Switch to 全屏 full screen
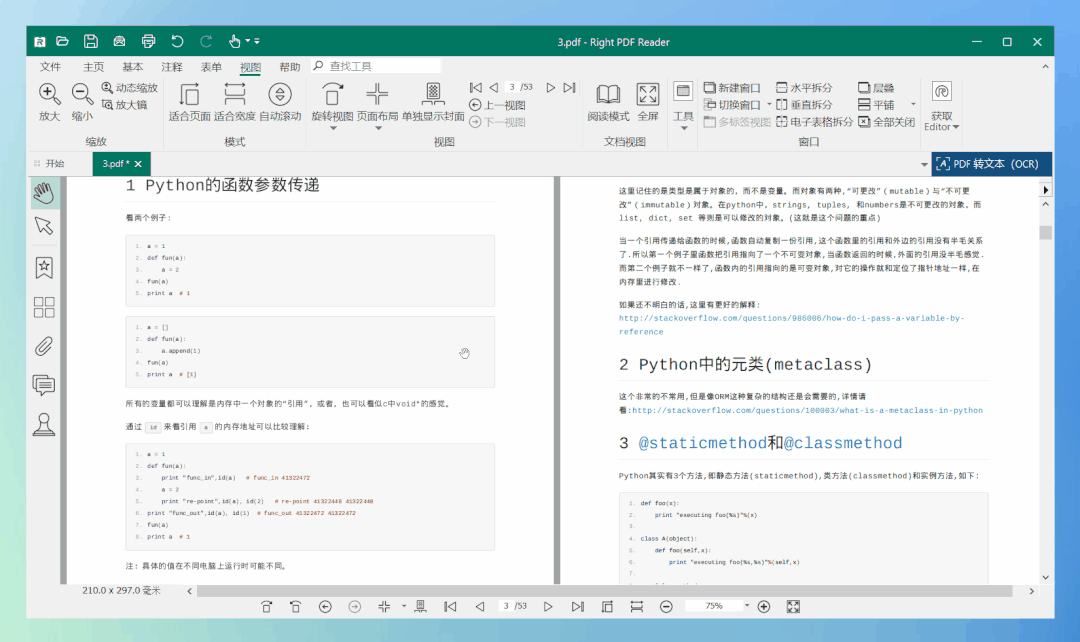The width and height of the screenshot is (1080, 642). coord(647,102)
